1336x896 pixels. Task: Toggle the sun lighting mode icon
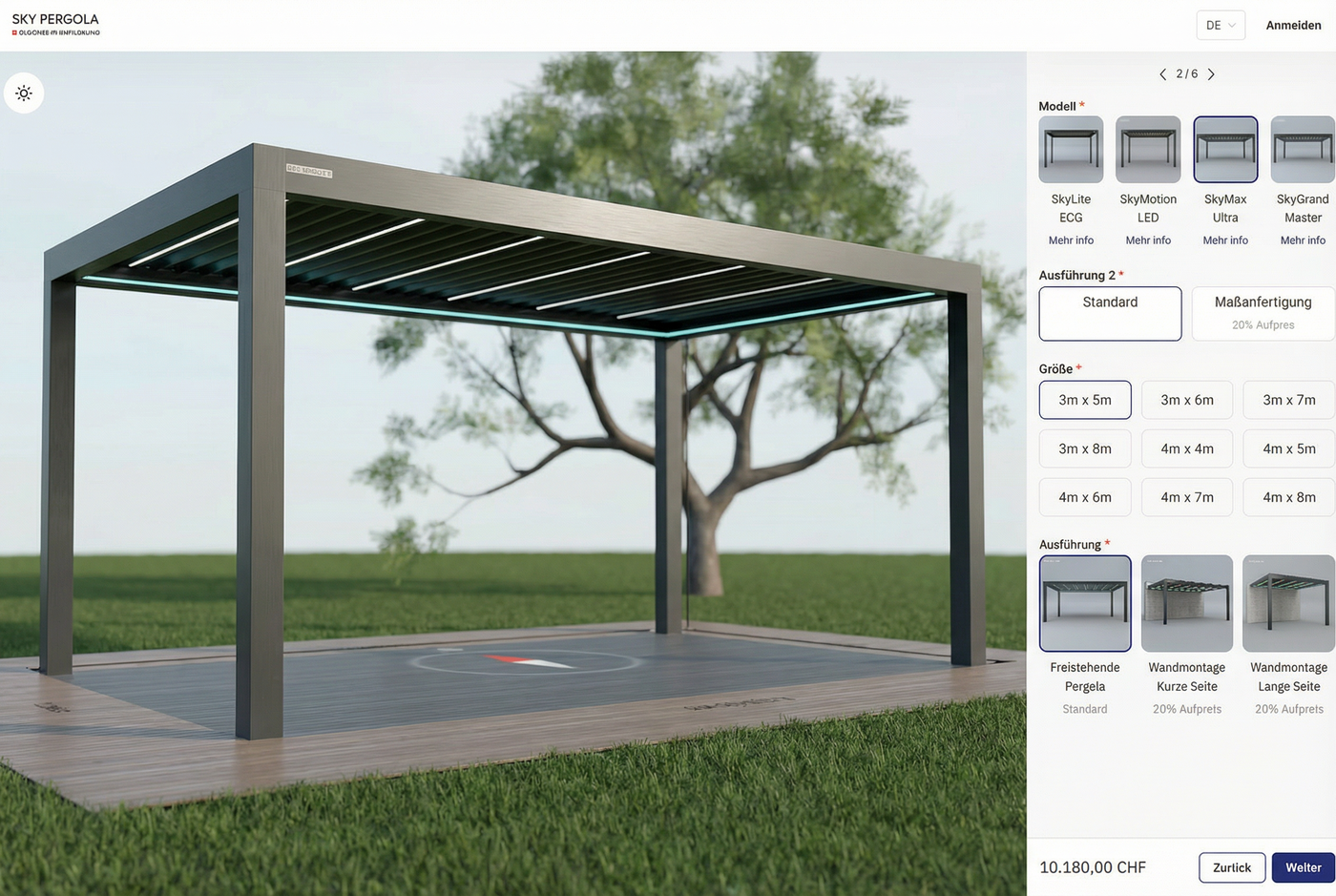click(24, 94)
